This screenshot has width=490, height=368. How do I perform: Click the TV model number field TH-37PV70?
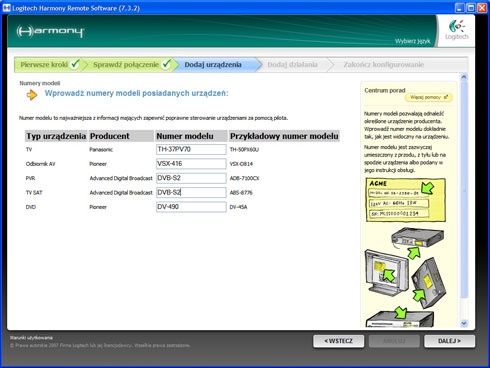[191, 149]
